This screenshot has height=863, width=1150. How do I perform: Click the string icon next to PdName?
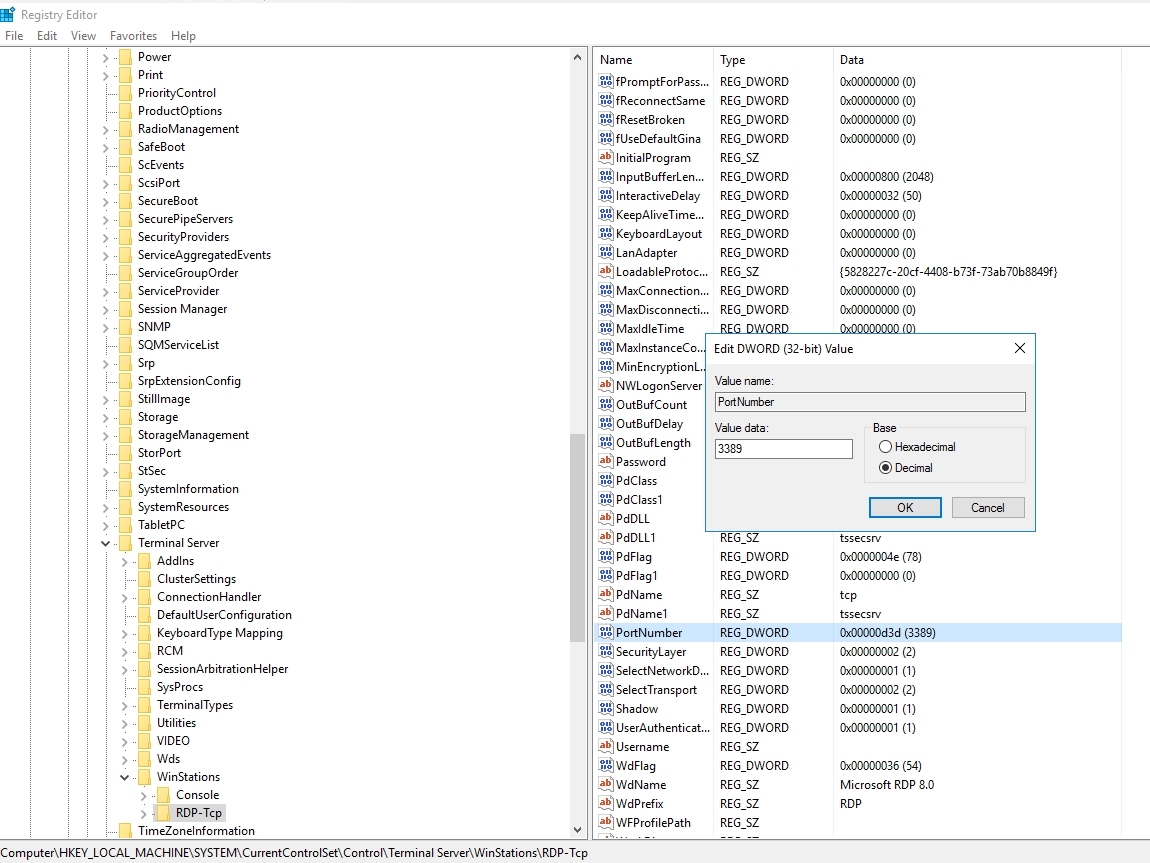pyautogui.click(x=604, y=594)
